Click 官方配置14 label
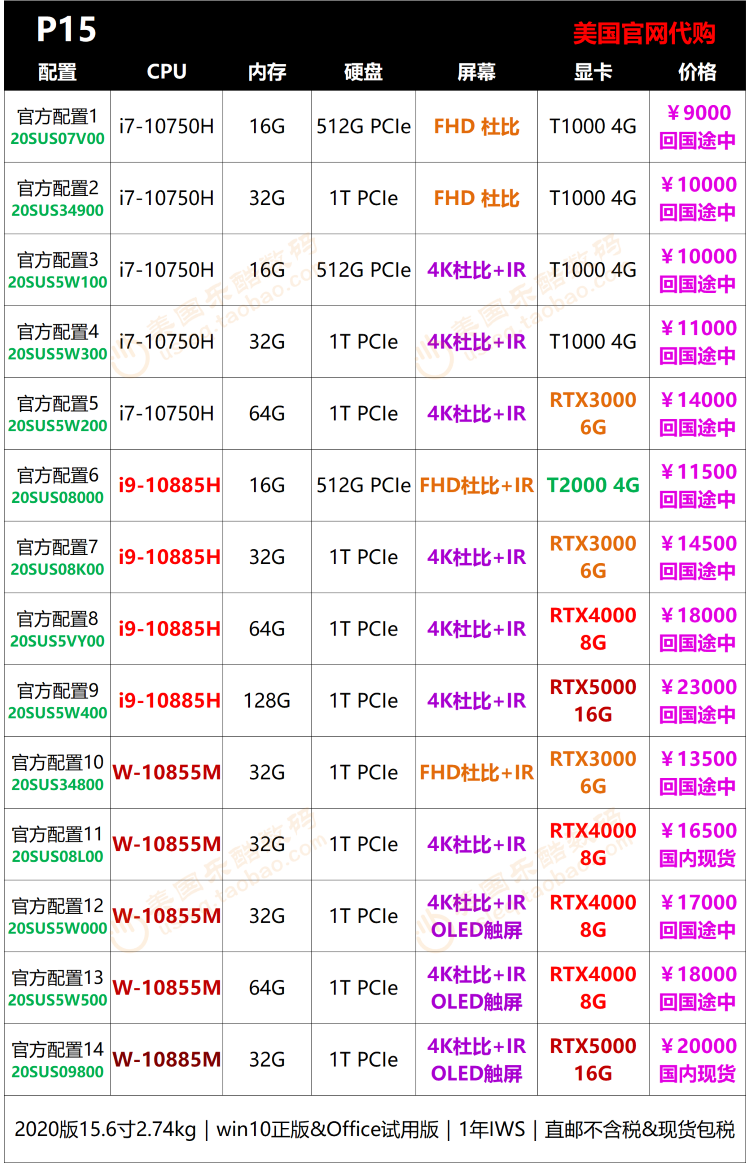The height and width of the screenshot is (1163, 750). (57, 1050)
